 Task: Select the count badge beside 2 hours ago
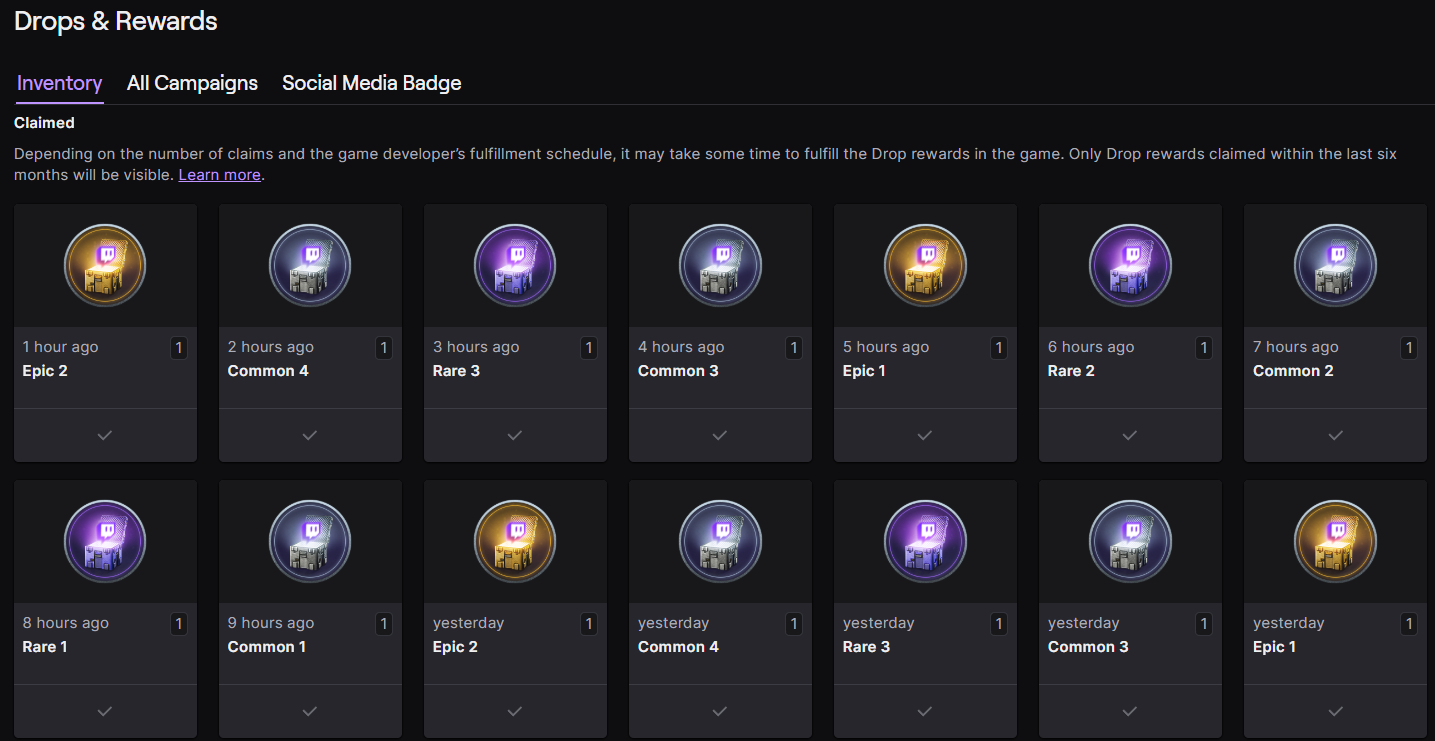pyautogui.click(x=384, y=348)
